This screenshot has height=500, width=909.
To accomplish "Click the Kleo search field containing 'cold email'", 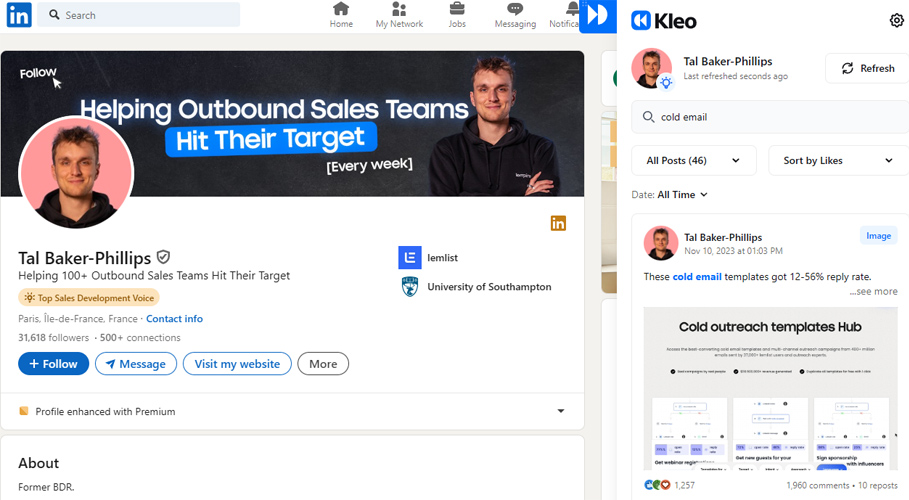I will click(770, 117).
